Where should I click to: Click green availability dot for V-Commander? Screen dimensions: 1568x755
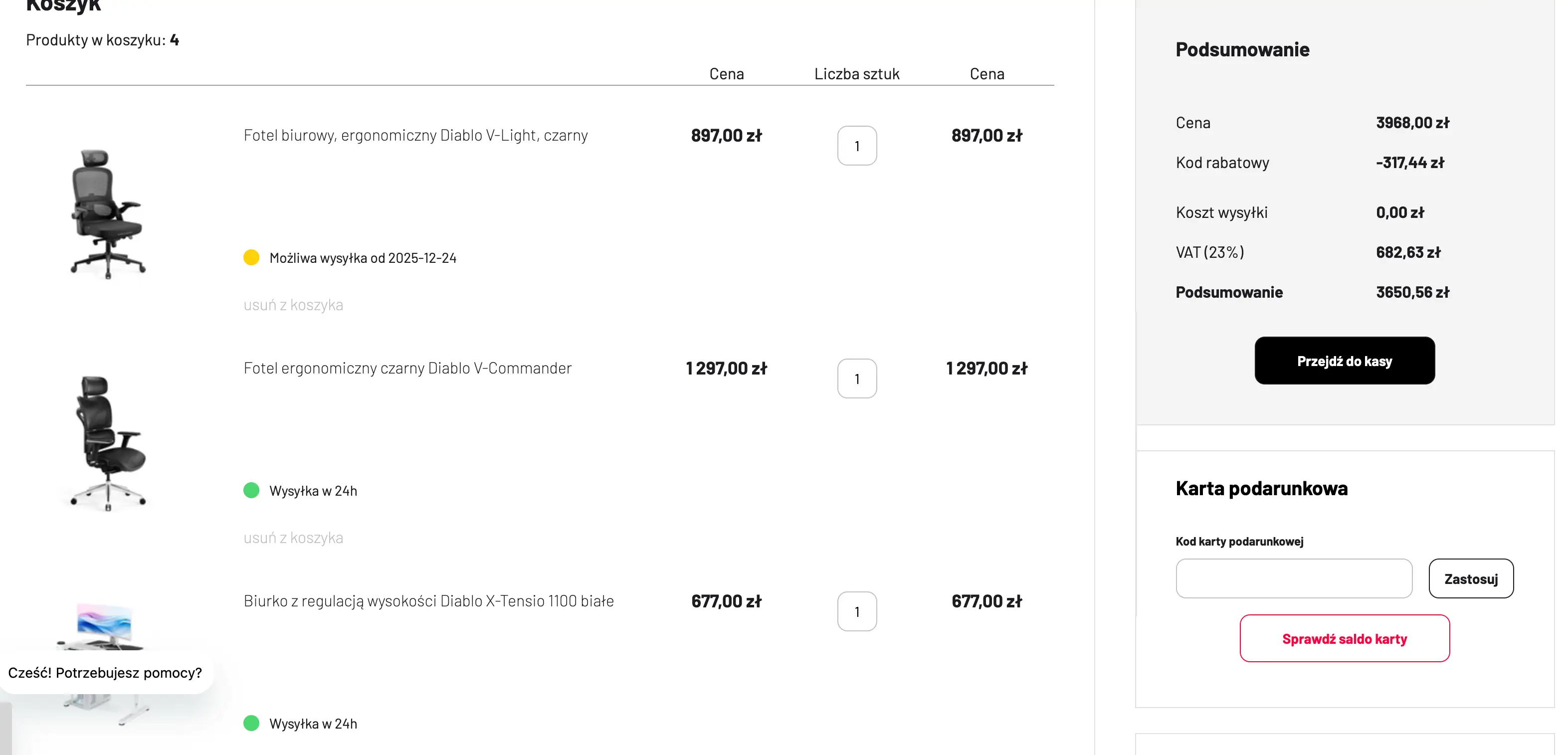[x=251, y=491]
